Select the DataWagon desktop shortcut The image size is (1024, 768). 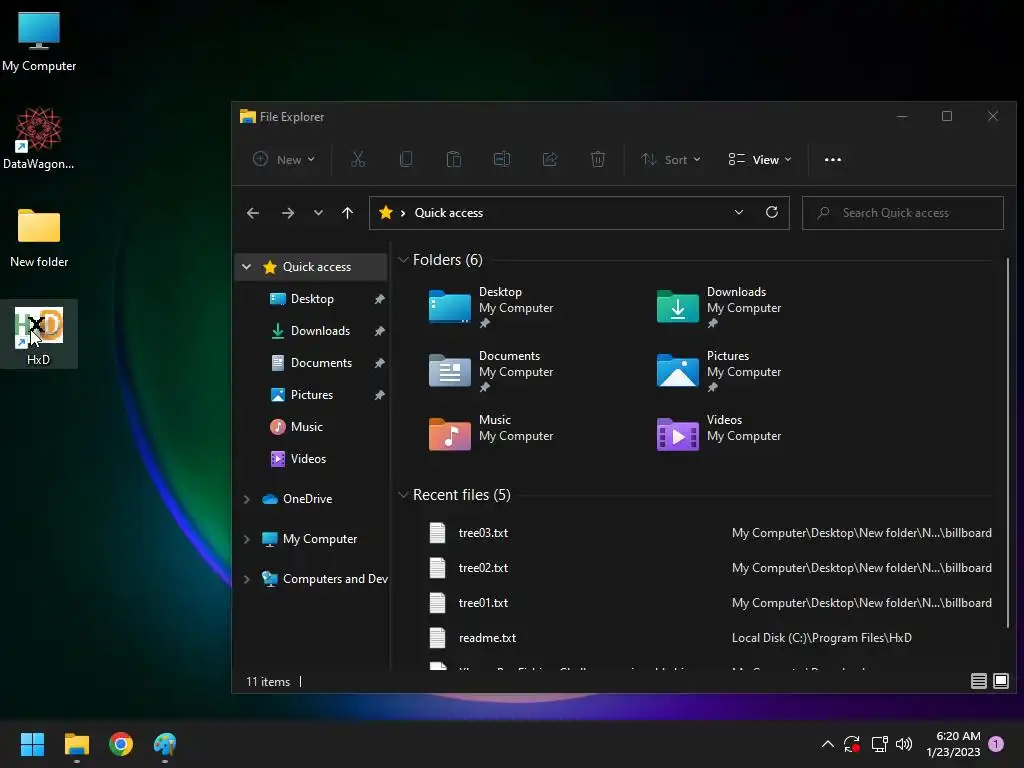pyautogui.click(x=39, y=138)
